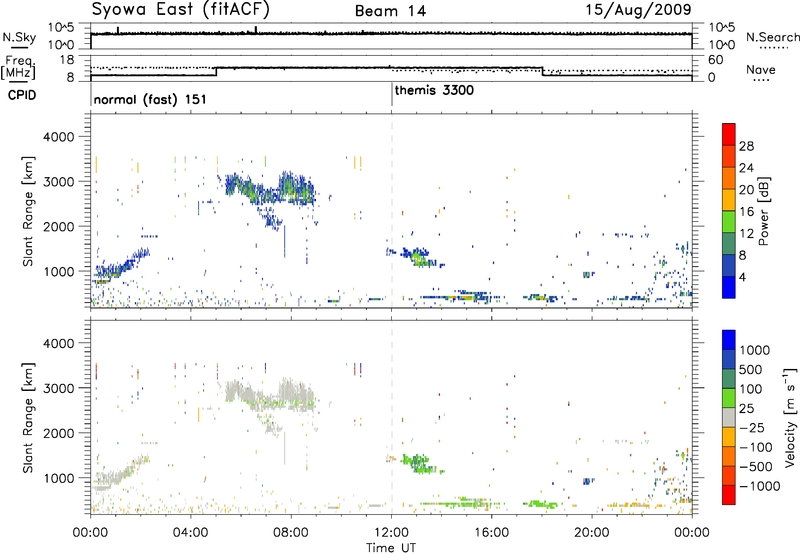Screen dimensions: 800x554
Task: Click the 'Syowa East (fitACF)' plot title
Action: pos(180,9)
